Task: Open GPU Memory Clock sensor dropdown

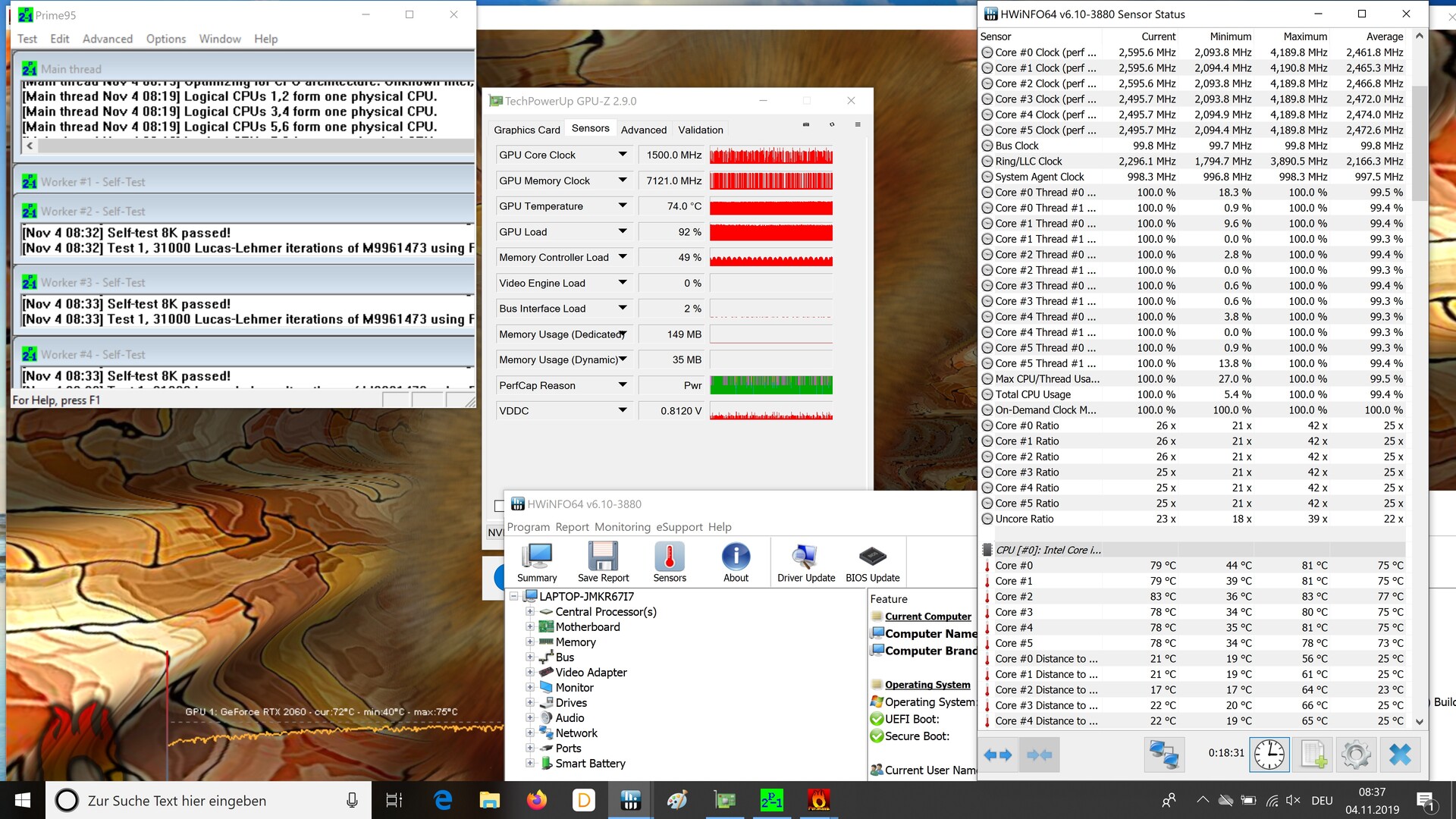Action: coord(623,180)
